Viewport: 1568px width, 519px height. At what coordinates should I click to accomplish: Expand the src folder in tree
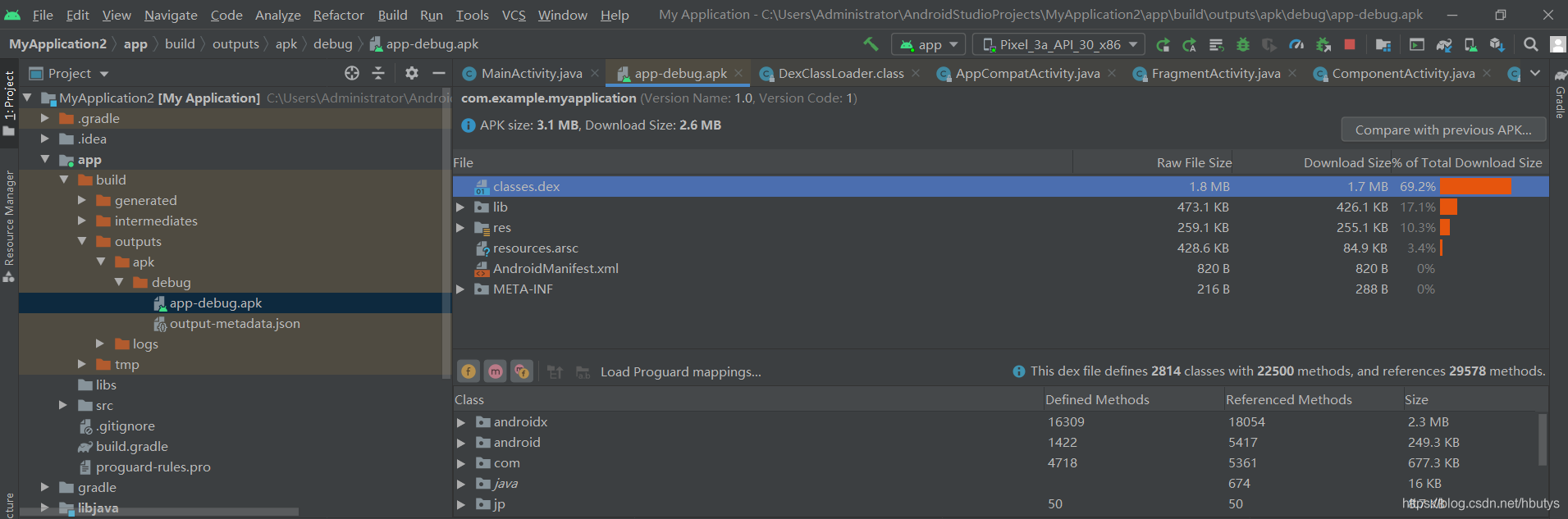tap(63, 405)
